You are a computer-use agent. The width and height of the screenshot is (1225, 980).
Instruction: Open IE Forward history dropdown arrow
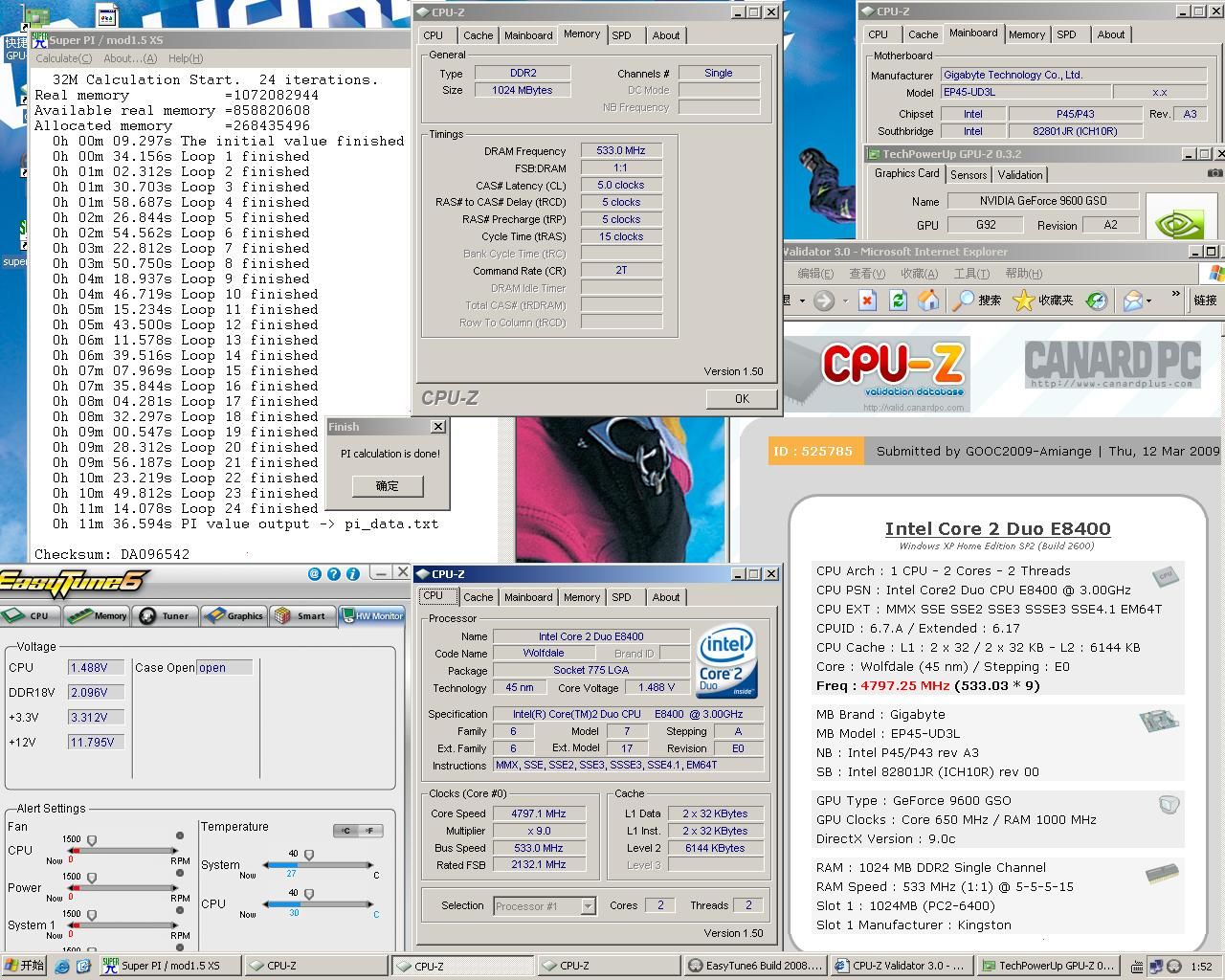pos(844,301)
